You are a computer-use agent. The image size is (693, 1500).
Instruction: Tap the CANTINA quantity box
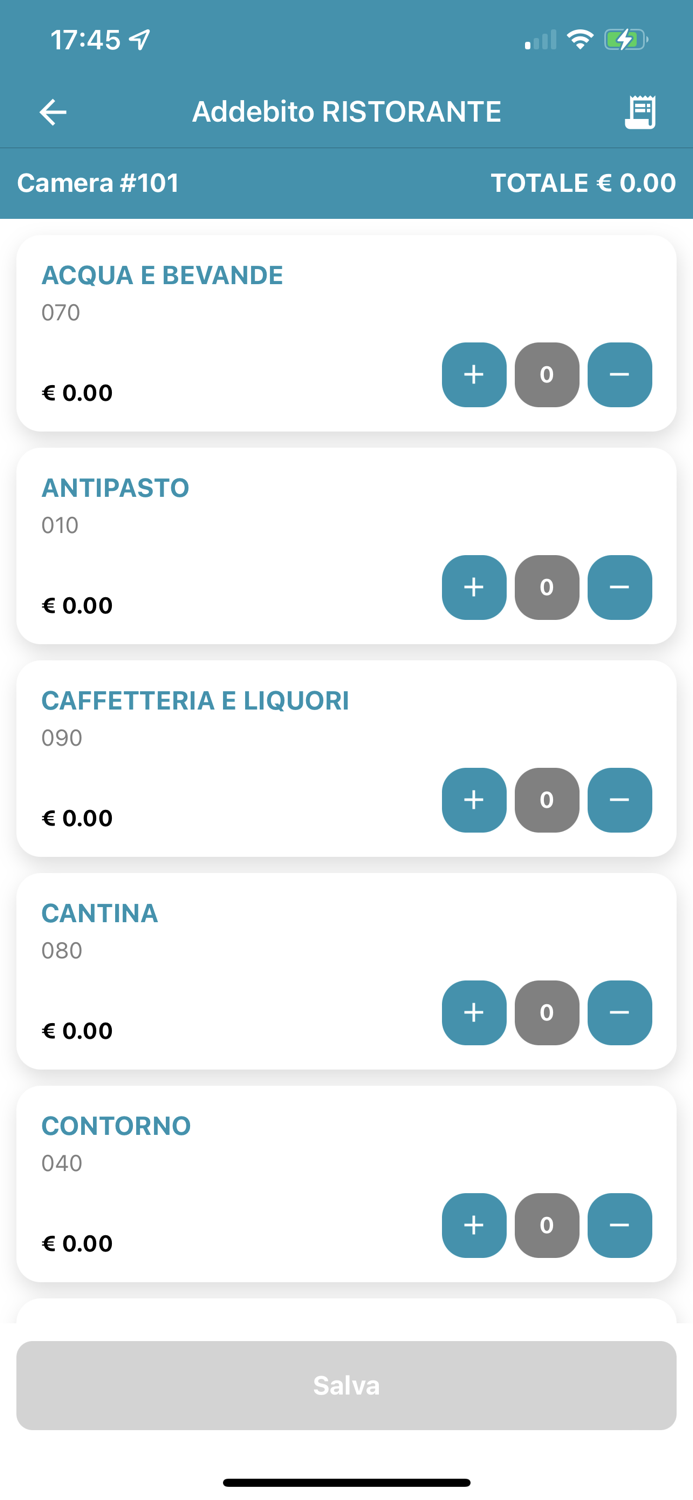[x=547, y=1013]
